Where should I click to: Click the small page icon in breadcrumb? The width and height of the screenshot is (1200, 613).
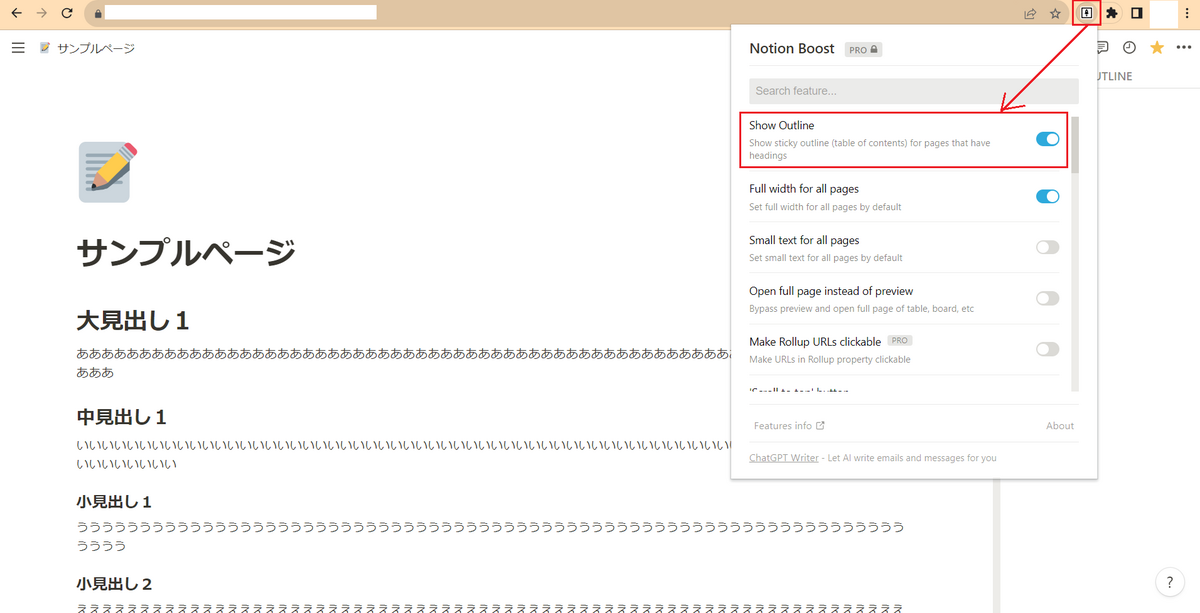click(x=45, y=48)
